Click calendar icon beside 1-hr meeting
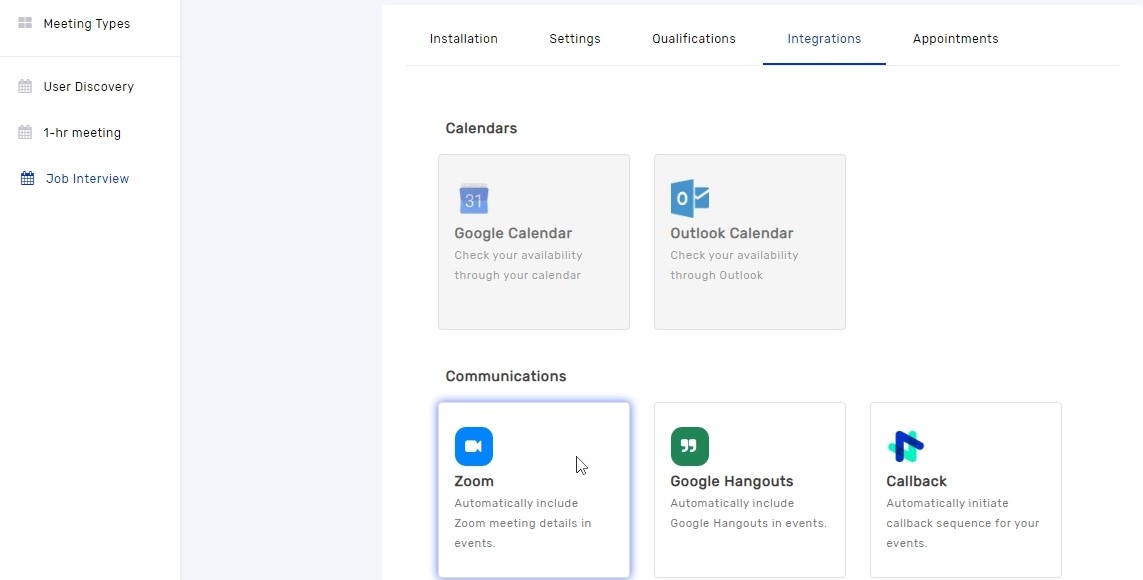This screenshot has width=1143, height=580. click(25, 133)
